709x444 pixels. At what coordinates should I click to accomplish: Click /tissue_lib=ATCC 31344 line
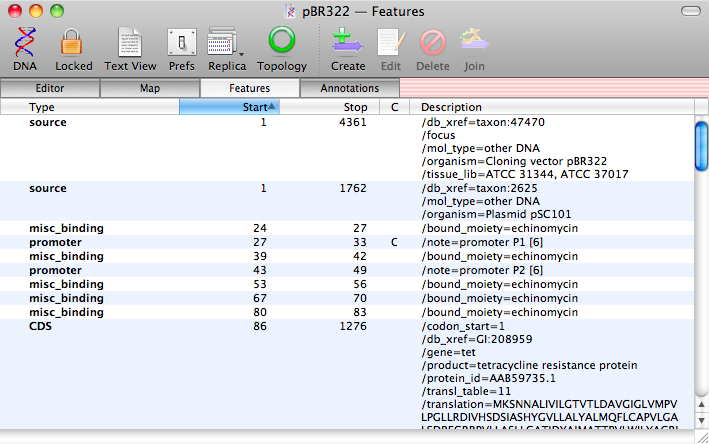point(525,174)
